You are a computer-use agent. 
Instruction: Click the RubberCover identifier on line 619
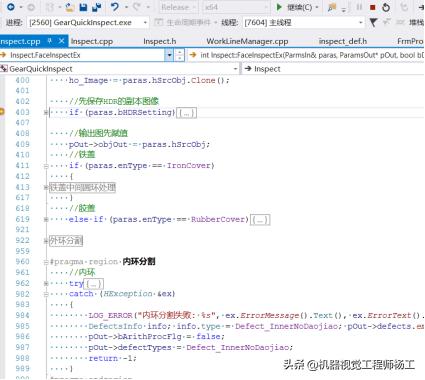click(218, 219)
